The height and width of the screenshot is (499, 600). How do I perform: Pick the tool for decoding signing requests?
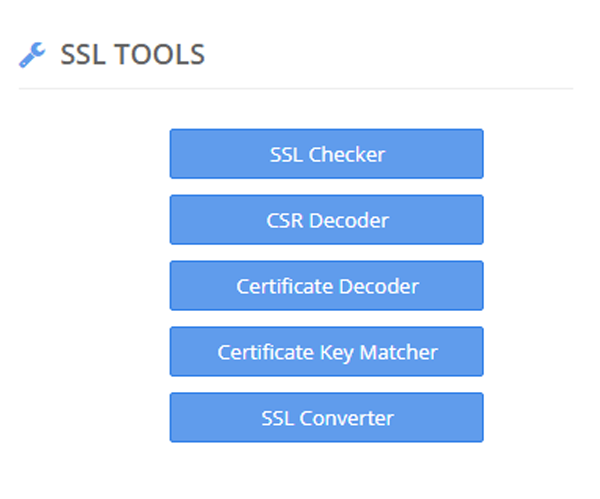[326, 220]
